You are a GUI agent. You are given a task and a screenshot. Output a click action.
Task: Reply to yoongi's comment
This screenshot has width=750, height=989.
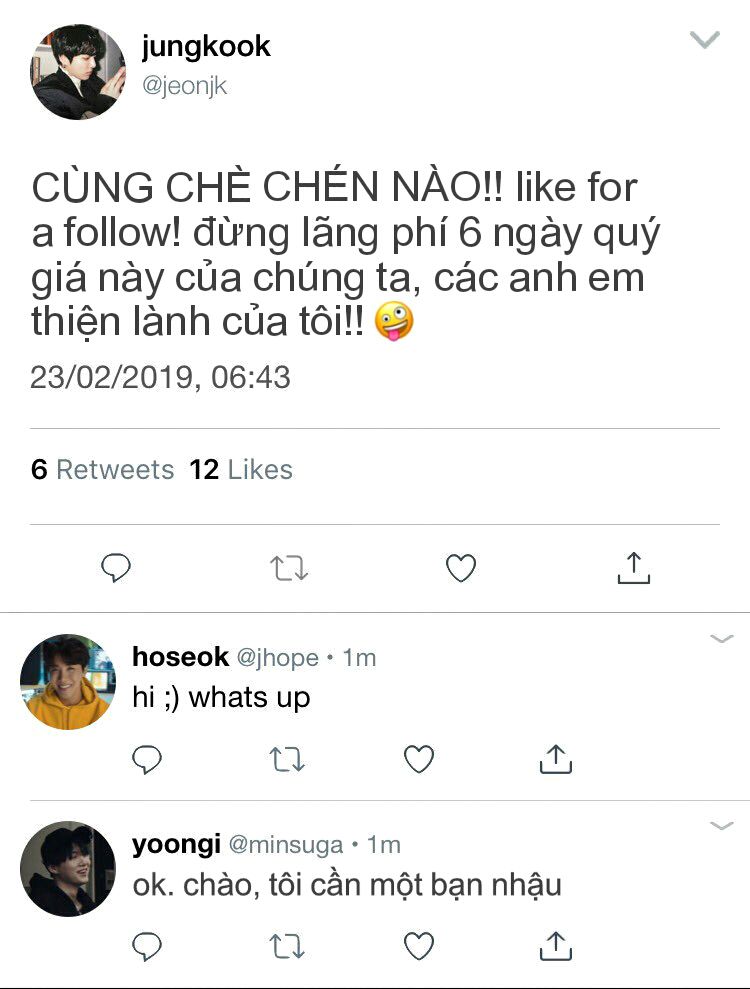click(x=147, y=946)
